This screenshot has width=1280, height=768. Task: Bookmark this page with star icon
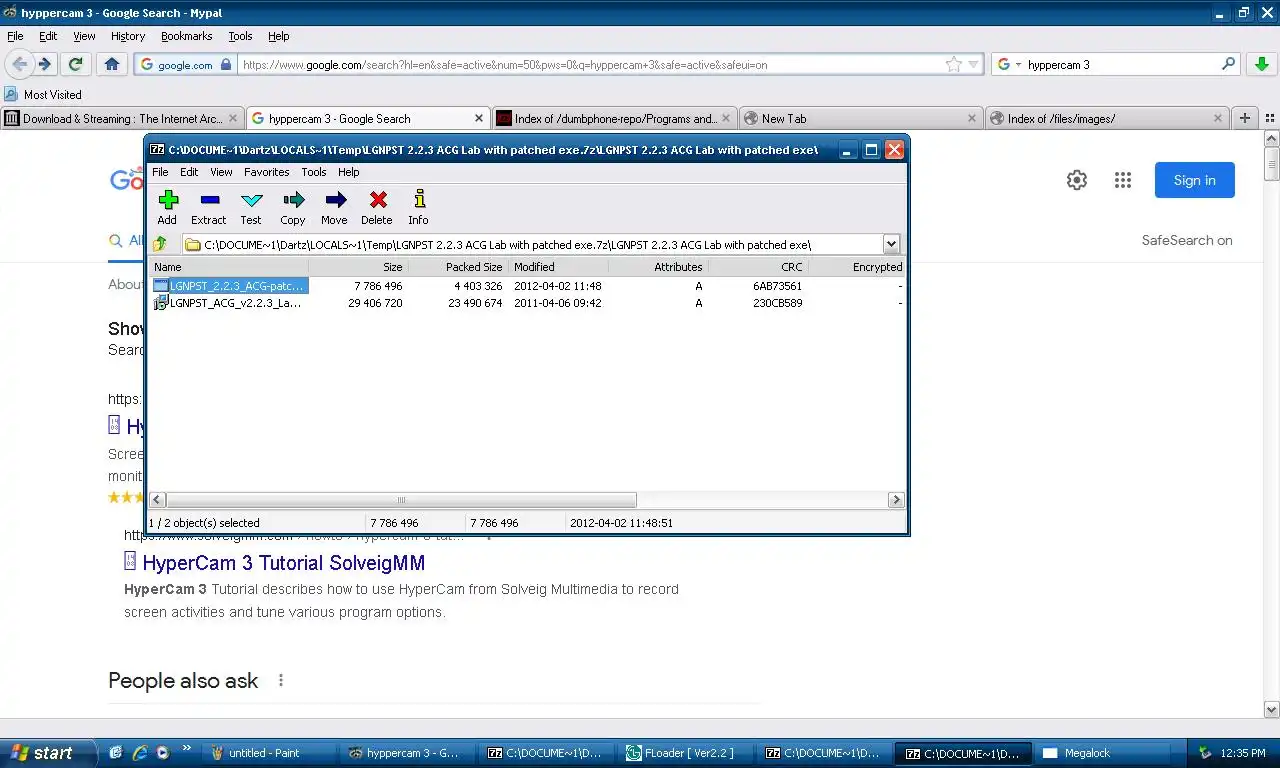pyautogui.click(x=954, y=64)
